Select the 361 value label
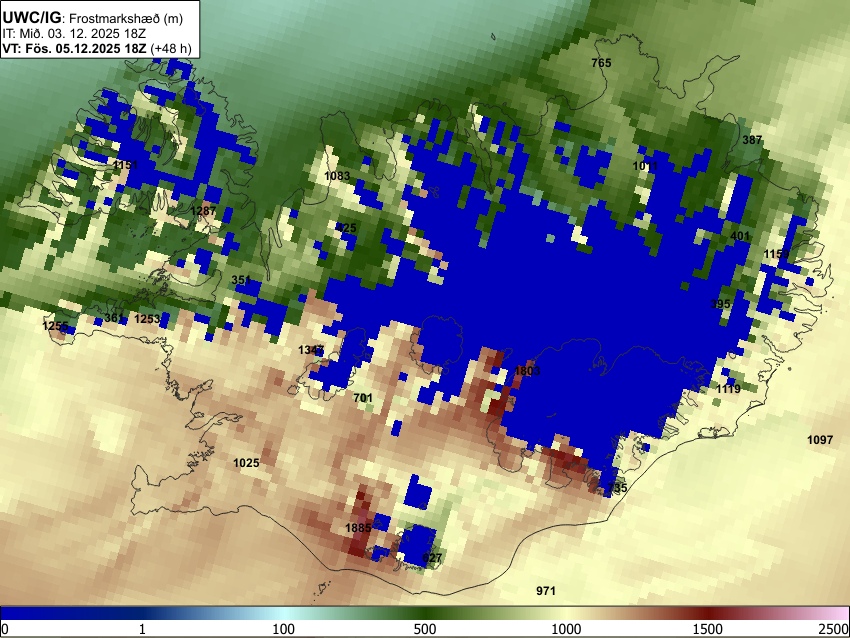 tap(114, 318)
